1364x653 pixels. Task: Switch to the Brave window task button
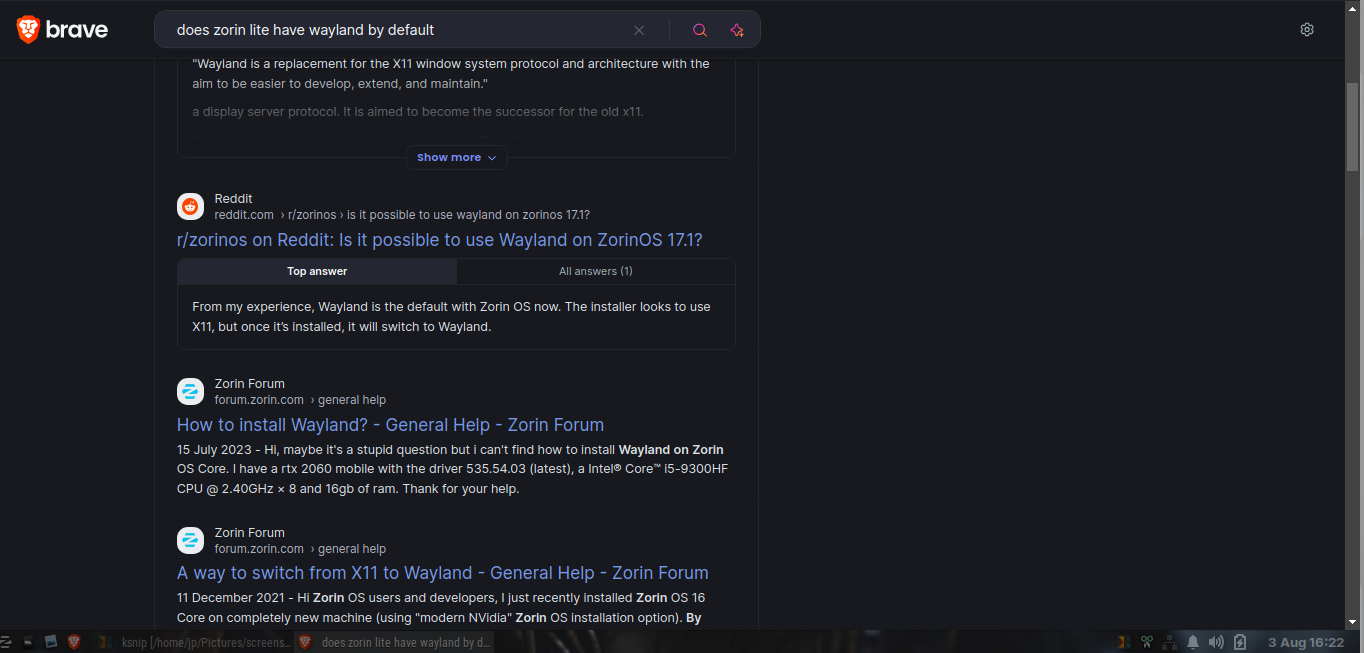394,642
